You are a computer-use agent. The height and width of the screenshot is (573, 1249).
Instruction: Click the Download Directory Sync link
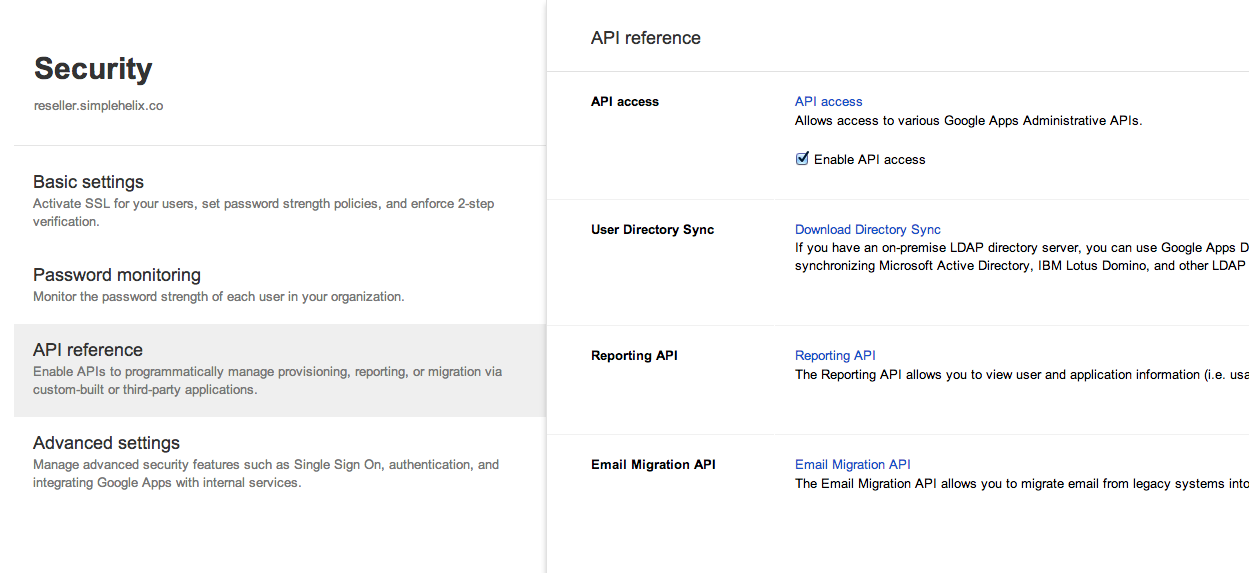(x=868, y=229)
